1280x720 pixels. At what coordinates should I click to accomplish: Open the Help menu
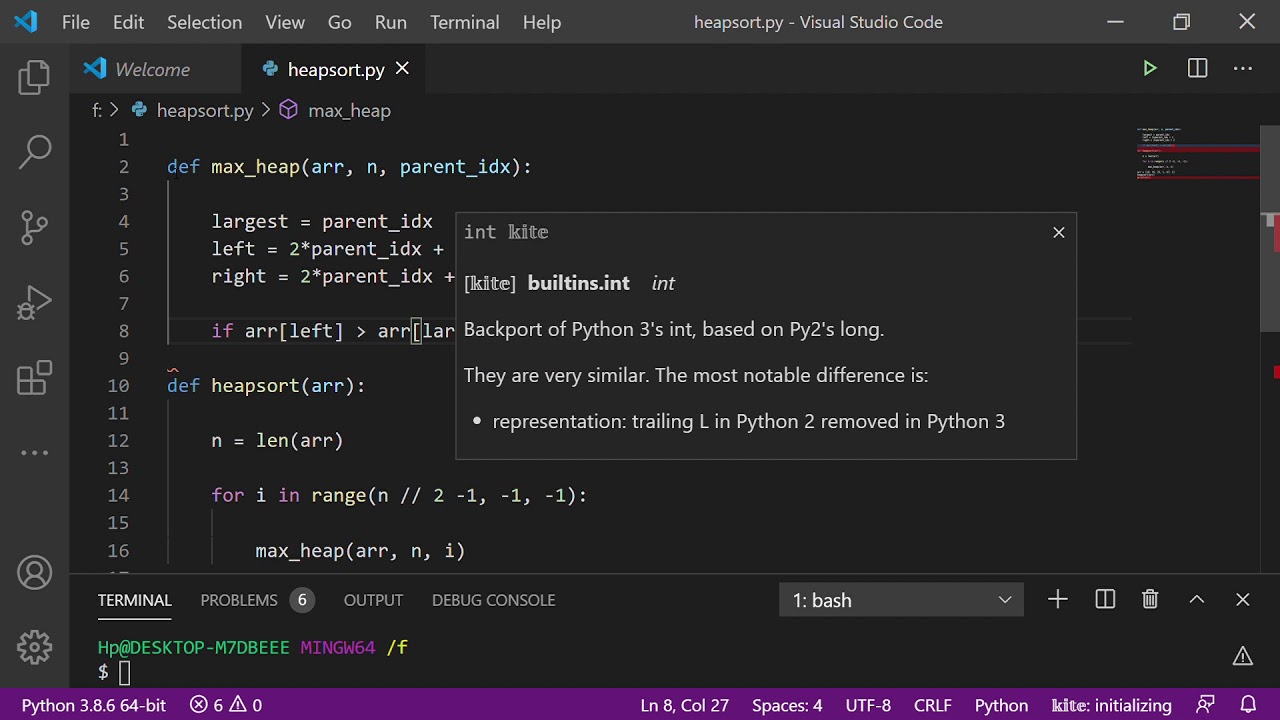coord(542,22)
